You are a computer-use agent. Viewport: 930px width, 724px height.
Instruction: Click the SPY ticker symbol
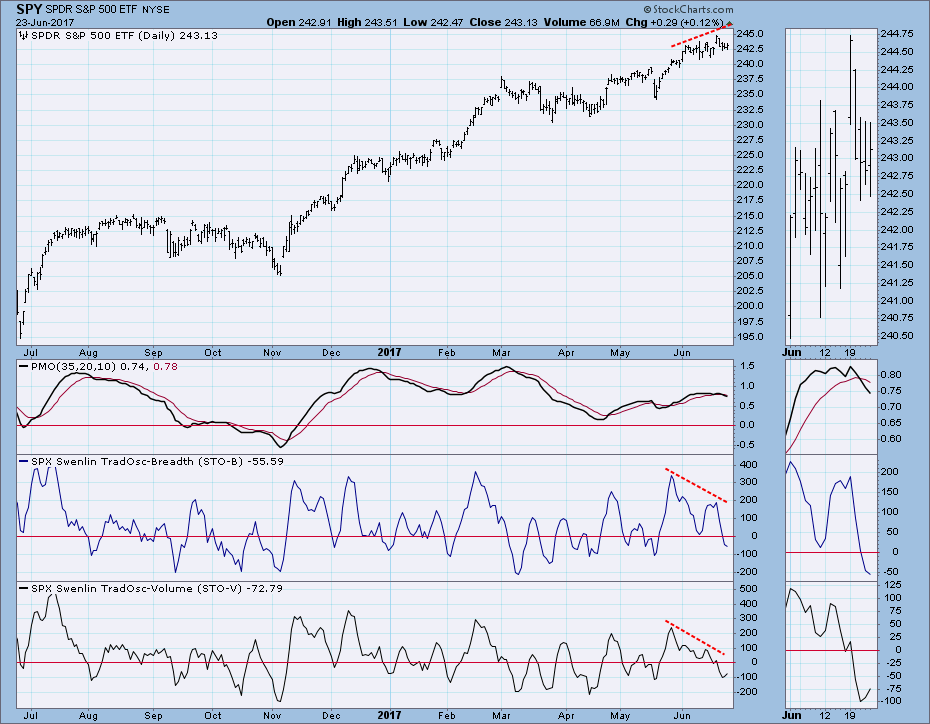[x=29, y=9]
